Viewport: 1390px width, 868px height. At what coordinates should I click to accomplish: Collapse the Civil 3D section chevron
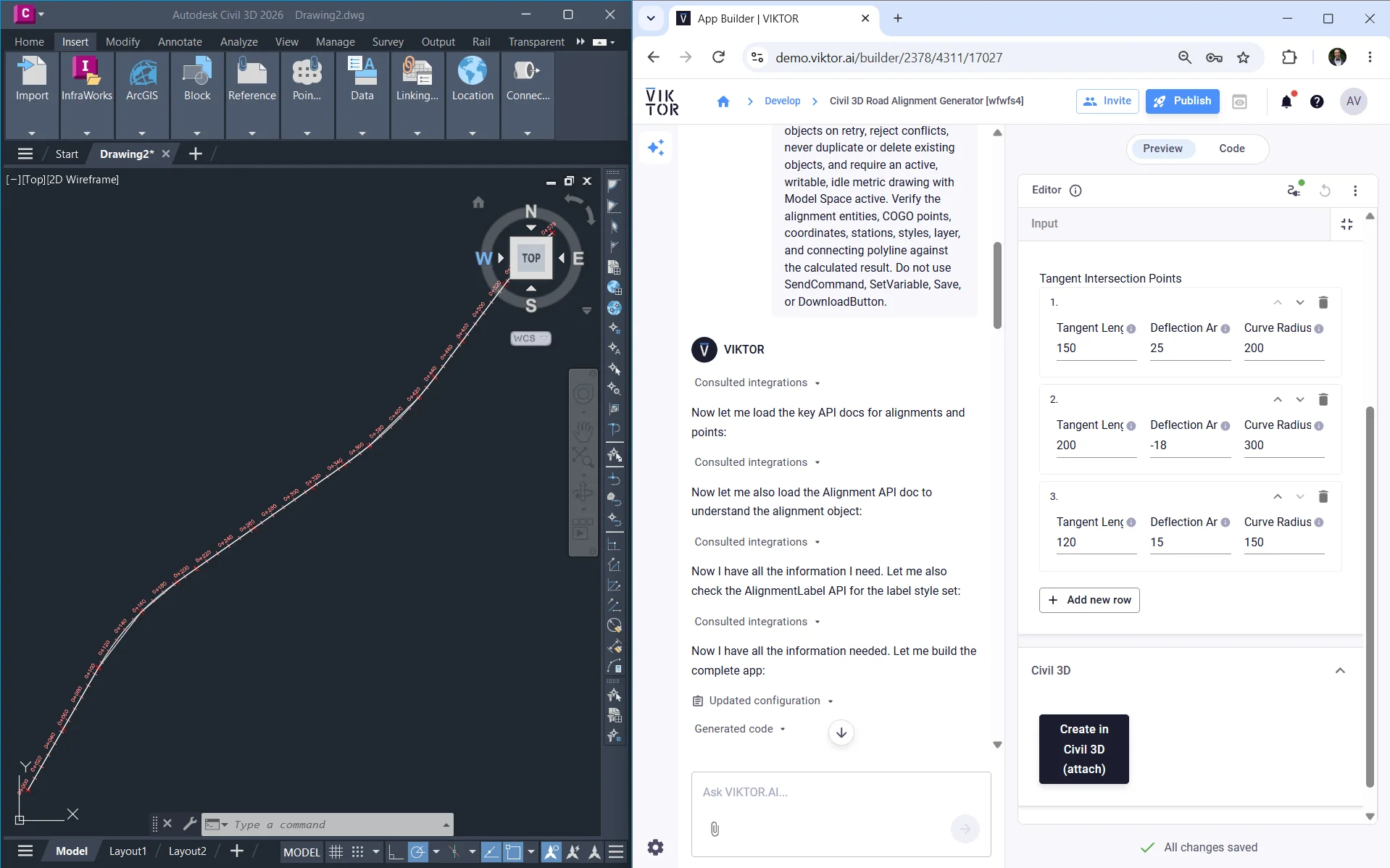(1340, 671)
